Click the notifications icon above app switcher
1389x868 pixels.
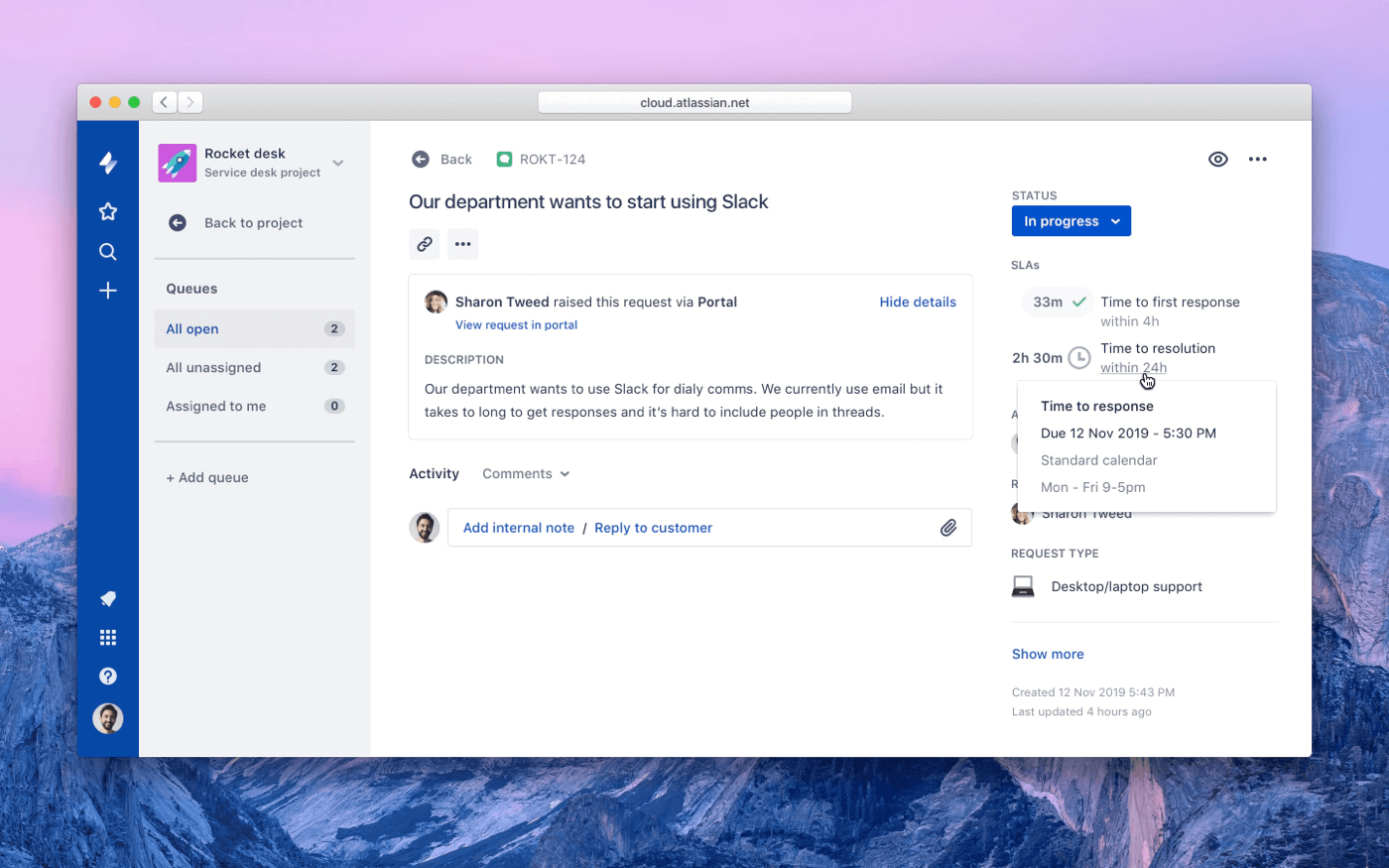point(108,598)
